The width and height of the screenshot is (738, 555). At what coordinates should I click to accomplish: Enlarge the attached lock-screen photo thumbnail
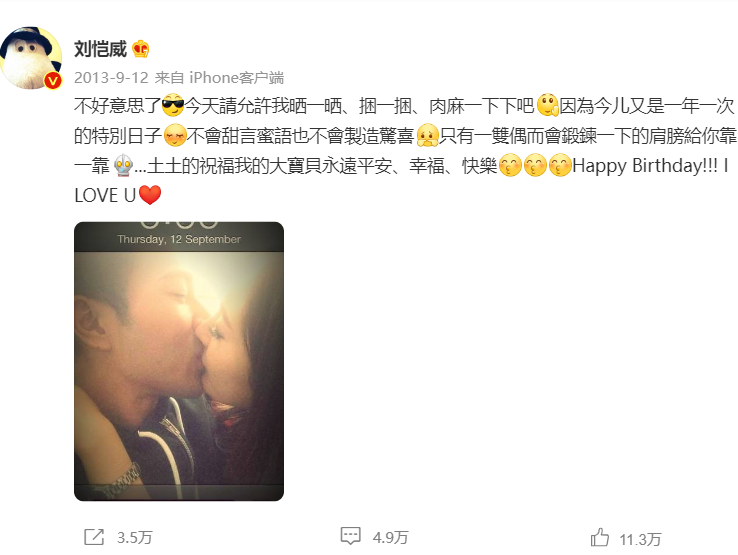(x=179, y=361)
